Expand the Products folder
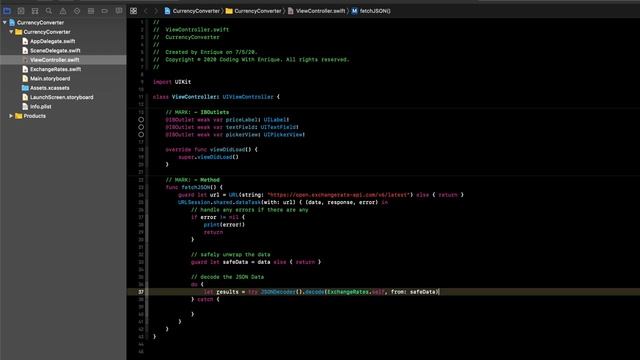The height and width of the screenshot is (360, 640). [x=11, y=116]
